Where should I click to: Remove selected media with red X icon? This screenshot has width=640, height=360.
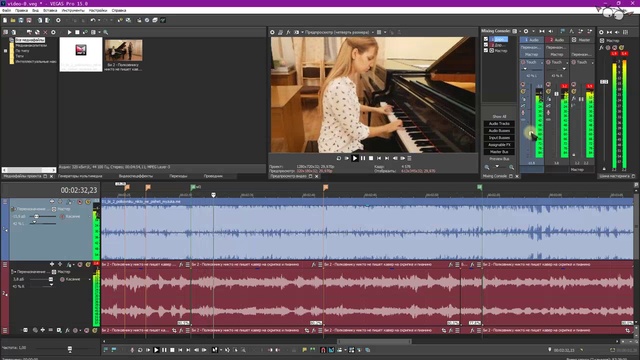click(45, 32)
